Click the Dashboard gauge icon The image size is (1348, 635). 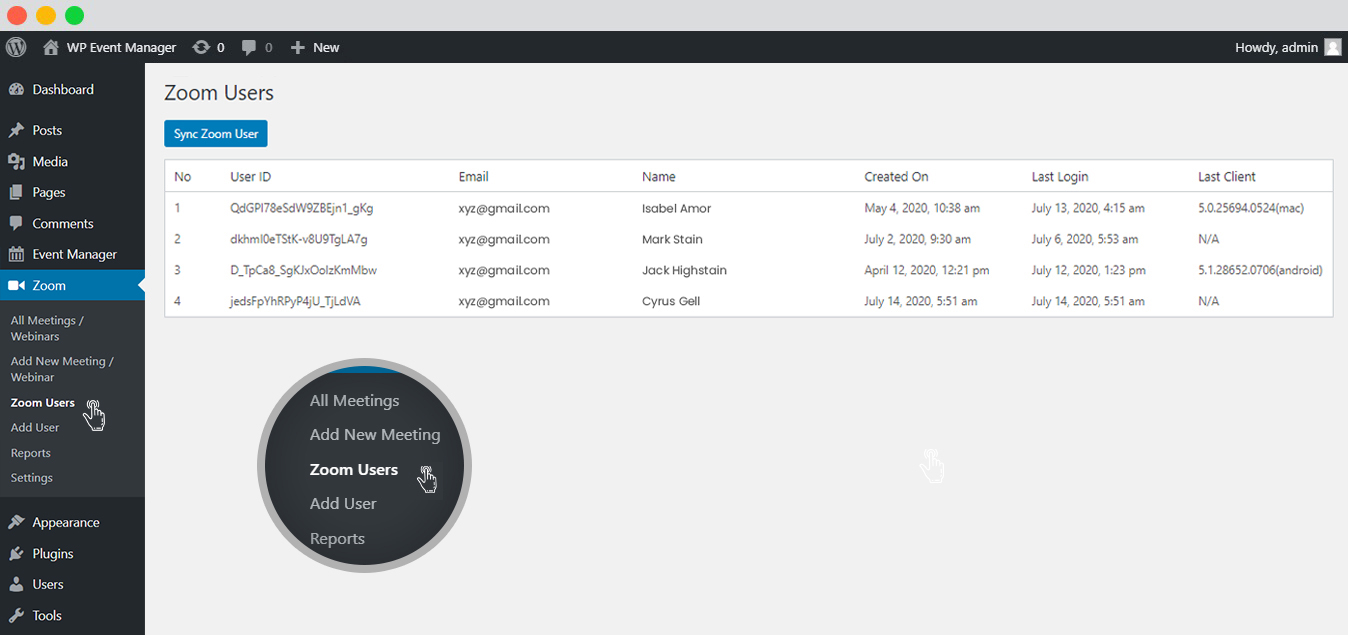click(x=16, y=89)
